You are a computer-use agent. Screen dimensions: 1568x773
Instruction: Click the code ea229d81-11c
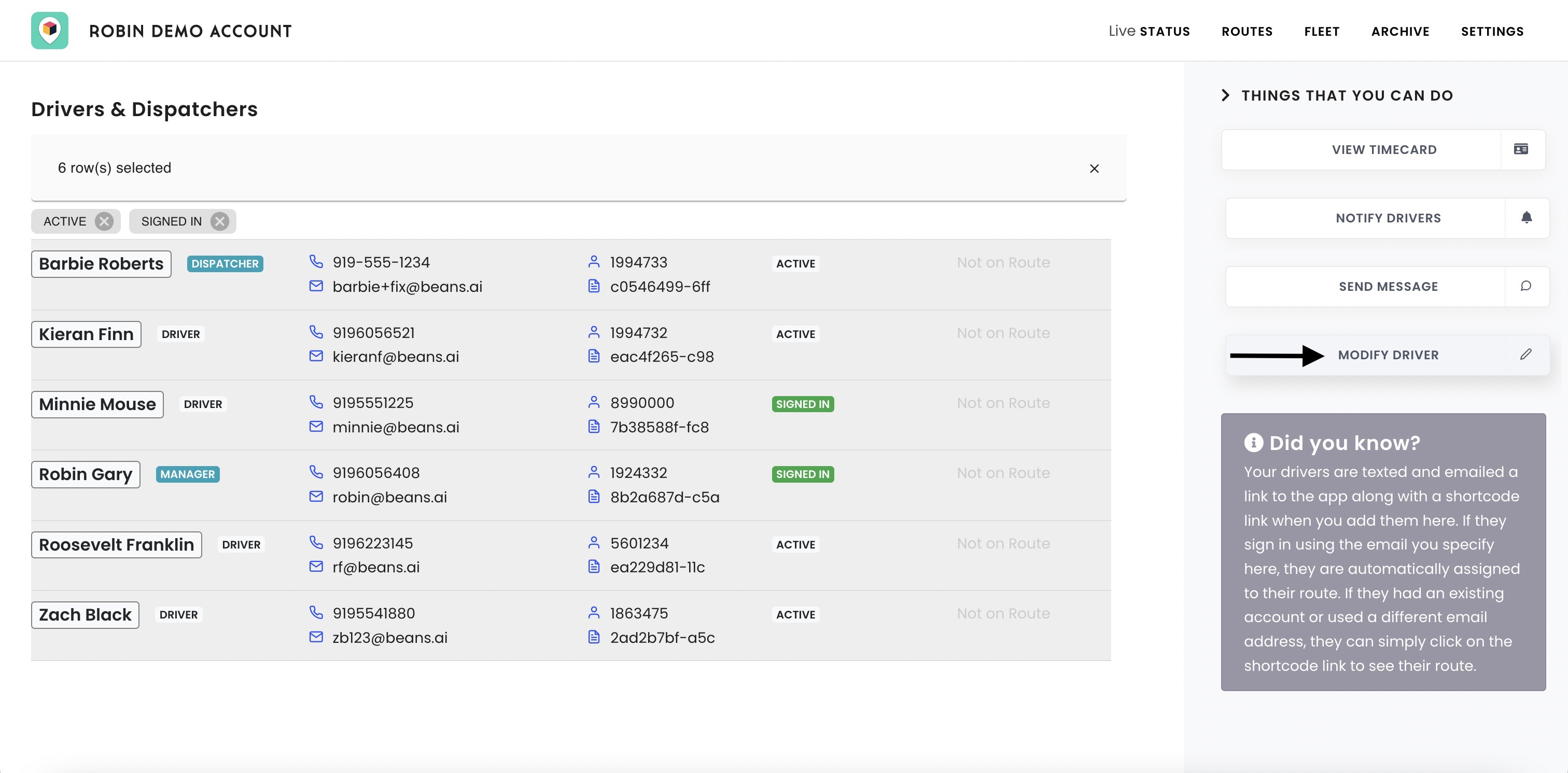pos(657,567)
